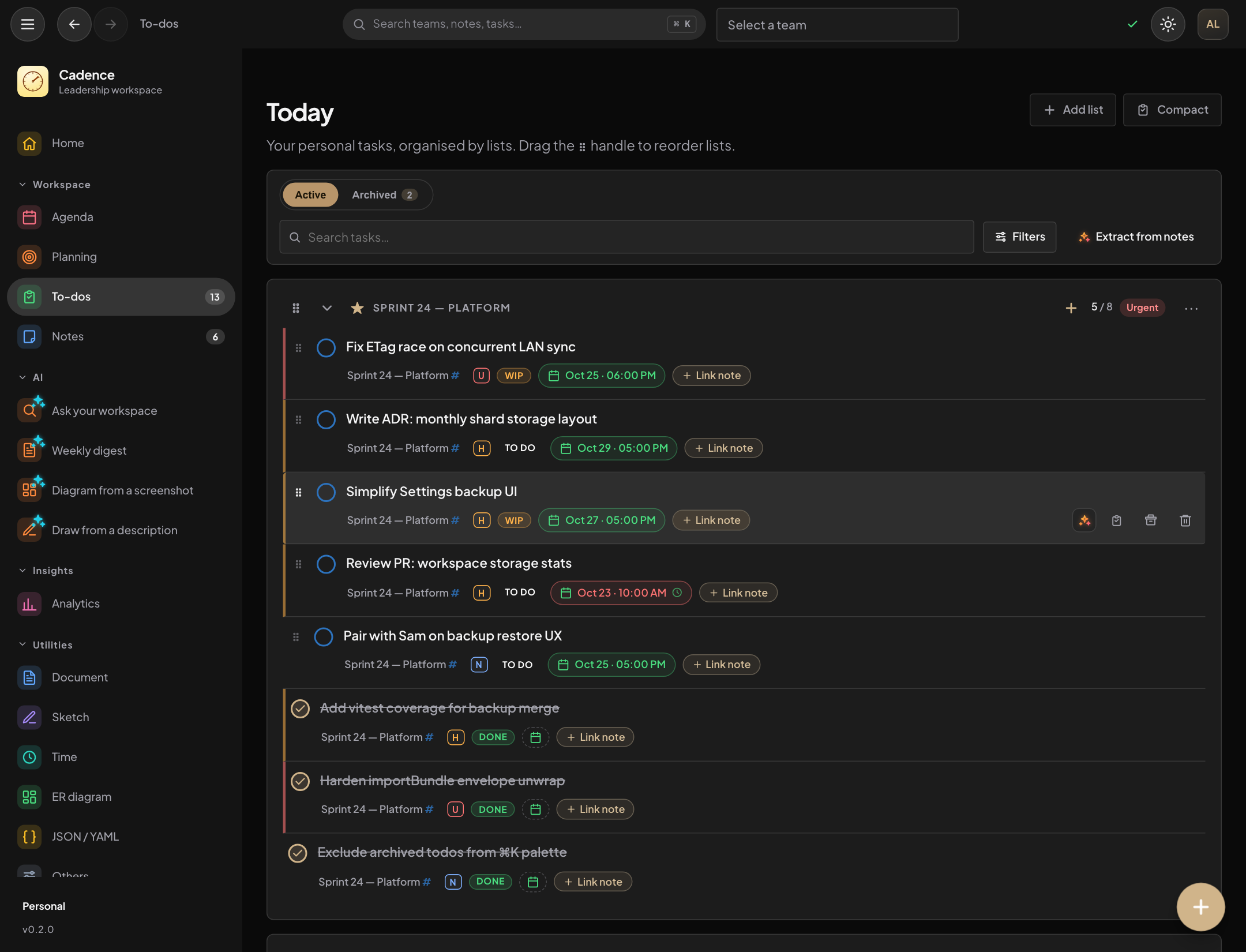The image size is (1246, 952).
Task: Add task to Sprint 24 list with plus icon
Action: (1071, 308)
